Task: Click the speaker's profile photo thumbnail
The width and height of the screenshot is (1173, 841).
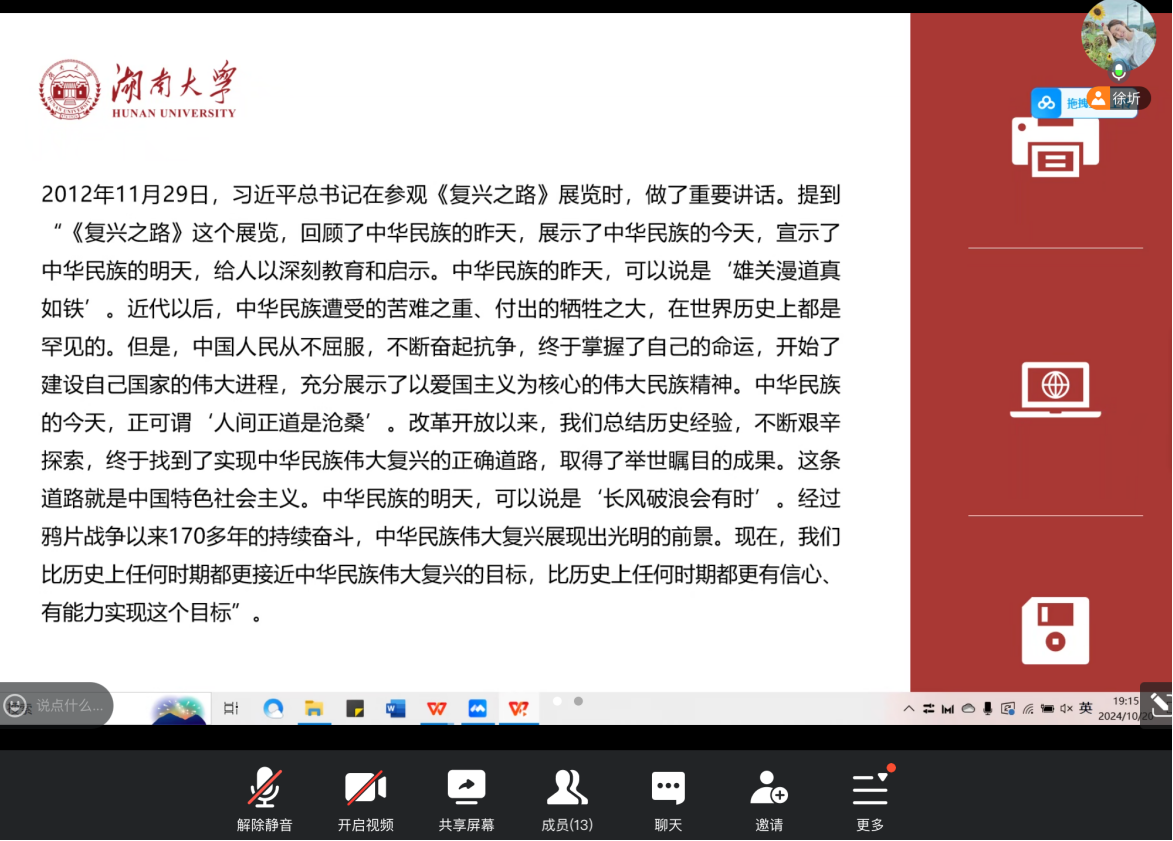Action: click(1118, 35)
